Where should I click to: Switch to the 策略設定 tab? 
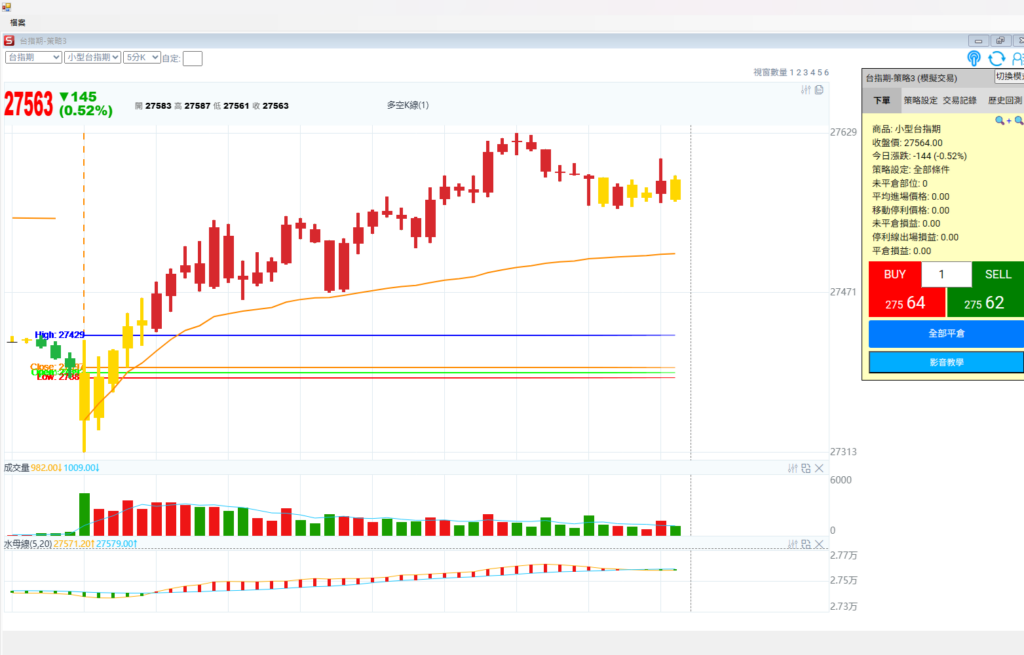click(920, 100)
